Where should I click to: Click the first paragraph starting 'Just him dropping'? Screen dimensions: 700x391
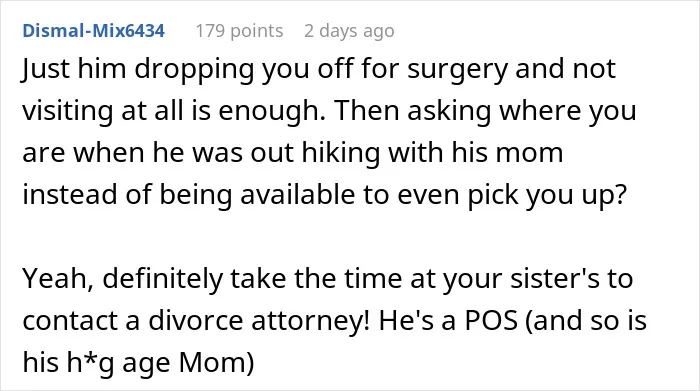[329, 132]
